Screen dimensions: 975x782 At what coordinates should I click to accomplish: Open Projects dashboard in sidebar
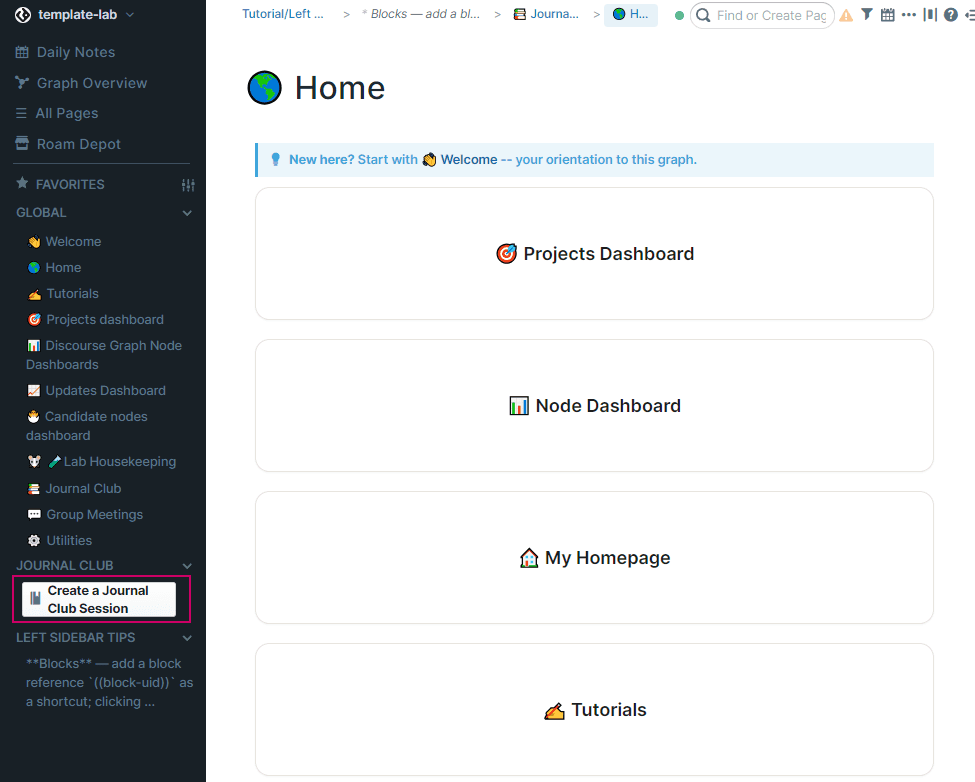point(95,320)
